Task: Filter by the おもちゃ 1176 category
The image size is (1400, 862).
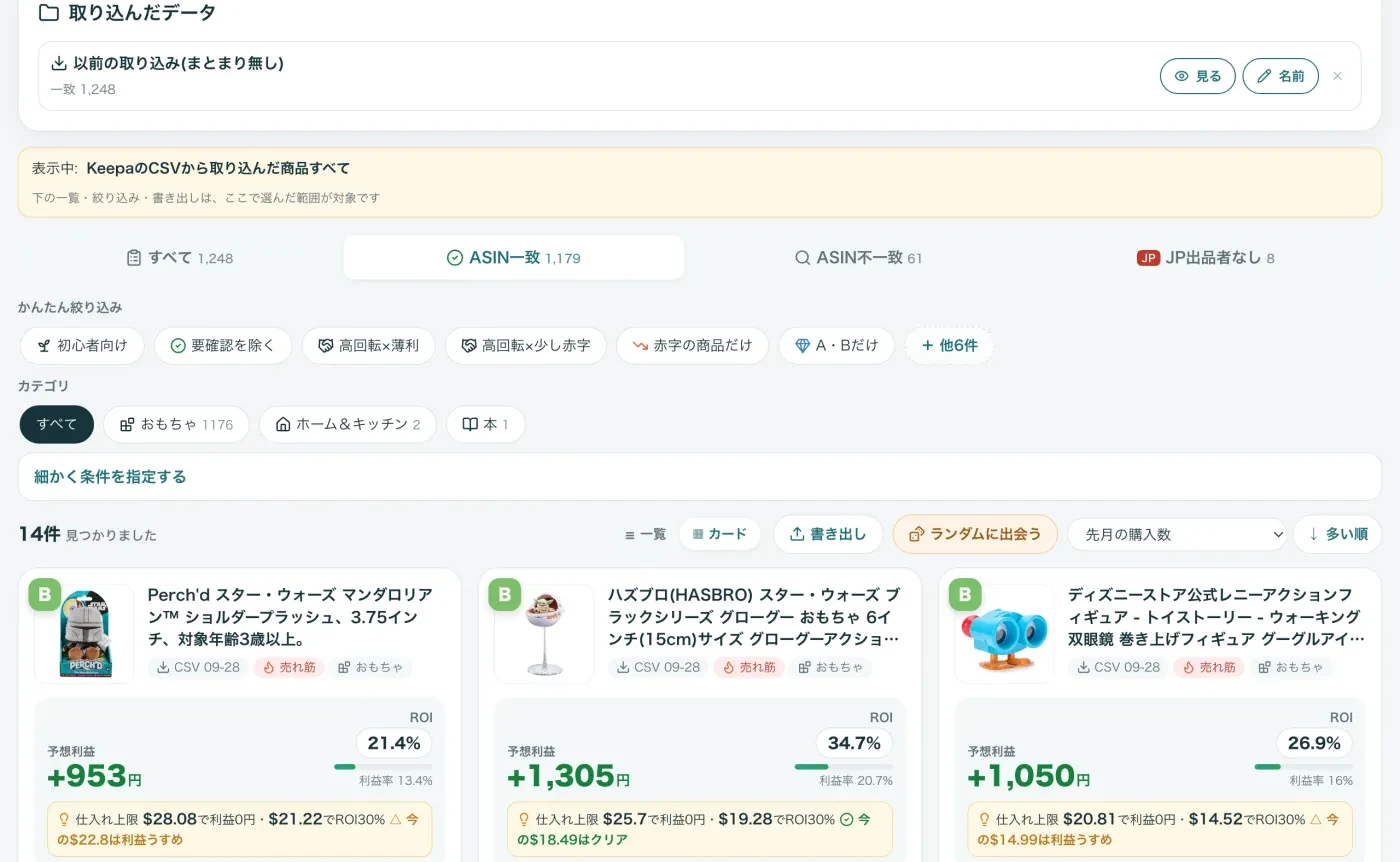Action: (176, 424)
